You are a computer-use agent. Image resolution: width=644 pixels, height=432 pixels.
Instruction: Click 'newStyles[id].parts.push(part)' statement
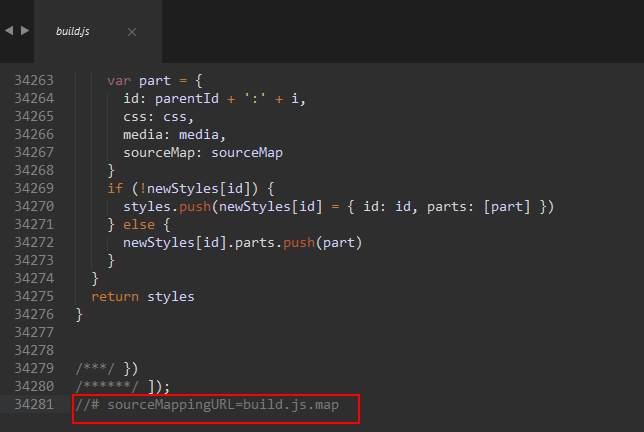click(x=242, y=243)
